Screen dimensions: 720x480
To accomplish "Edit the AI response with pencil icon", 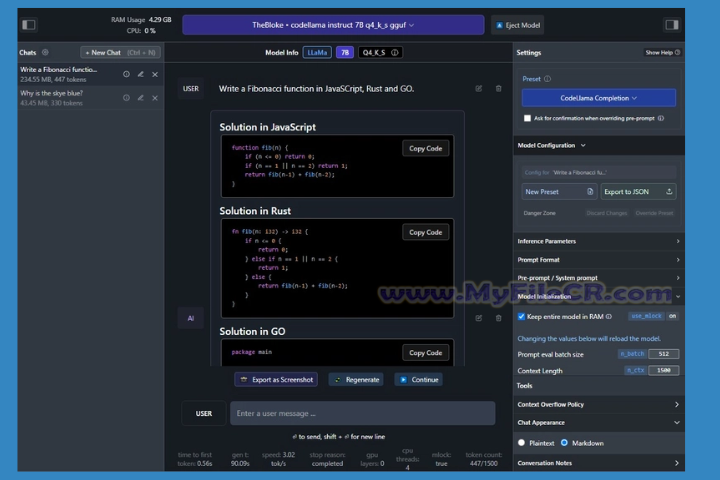I will click(478, 318).
